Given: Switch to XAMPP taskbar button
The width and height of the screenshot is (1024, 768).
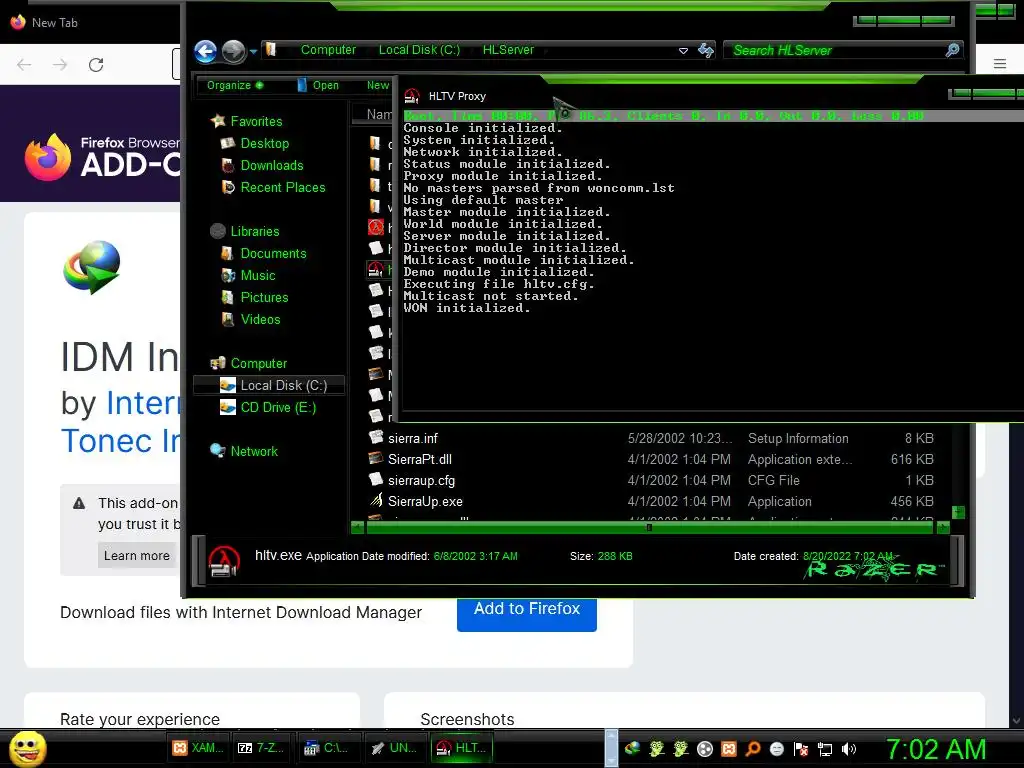Looking at the screenshot, I should click(198, 748).
